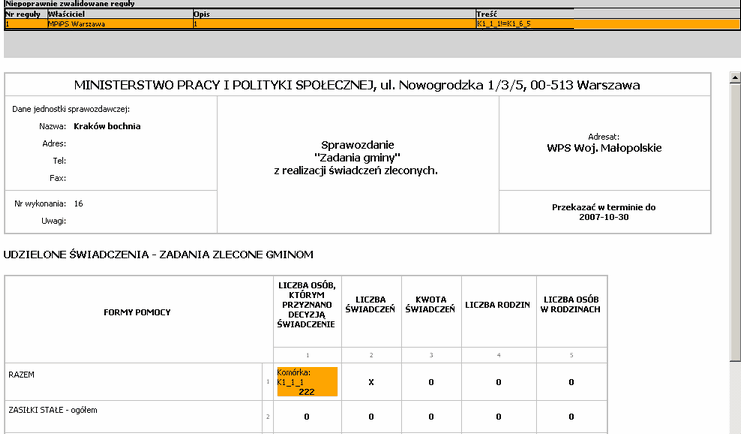Click the highlighted orange cell K1_1_1
Image resolution: width=741 pixels, height=434 pixels.
point(306,382)
